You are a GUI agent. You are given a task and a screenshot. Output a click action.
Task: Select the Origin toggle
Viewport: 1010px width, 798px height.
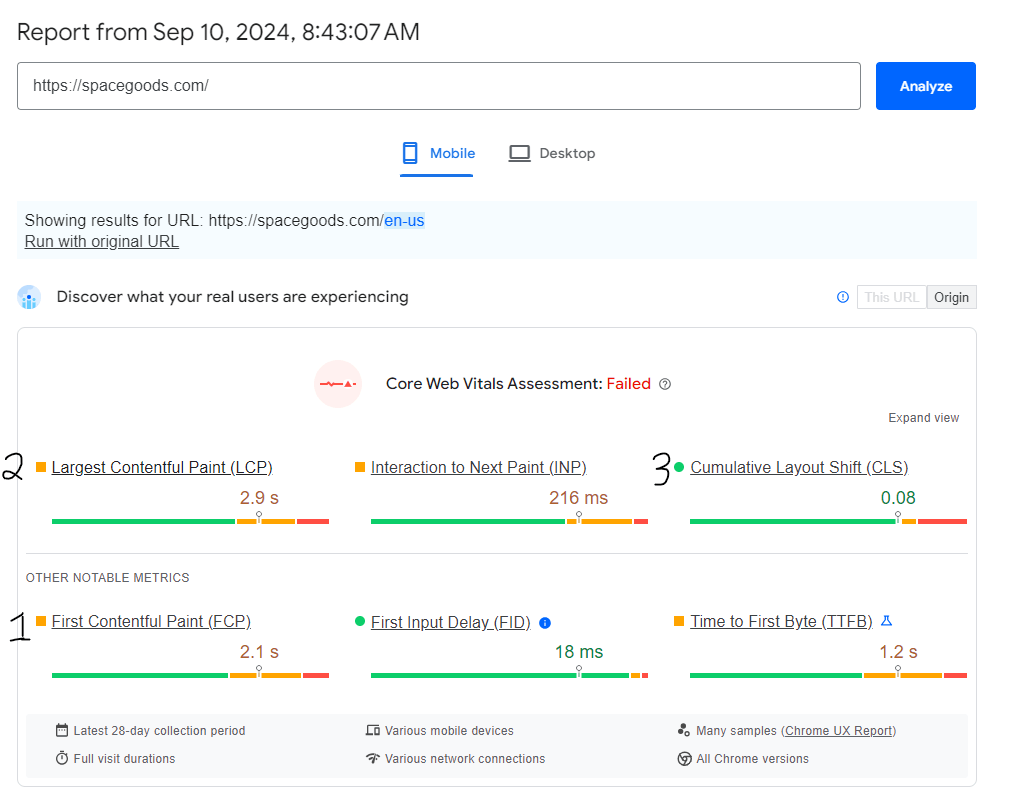click(951, 297)
